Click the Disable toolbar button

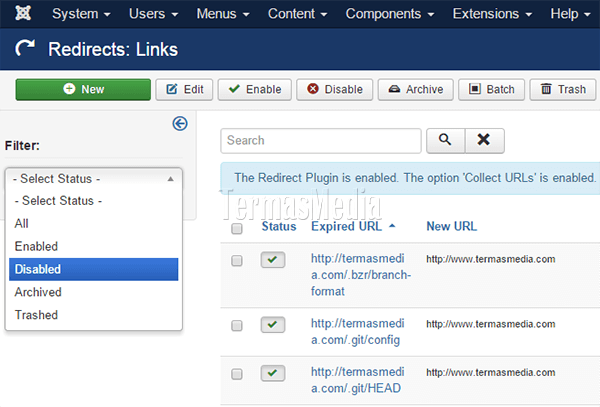[334, 90]
